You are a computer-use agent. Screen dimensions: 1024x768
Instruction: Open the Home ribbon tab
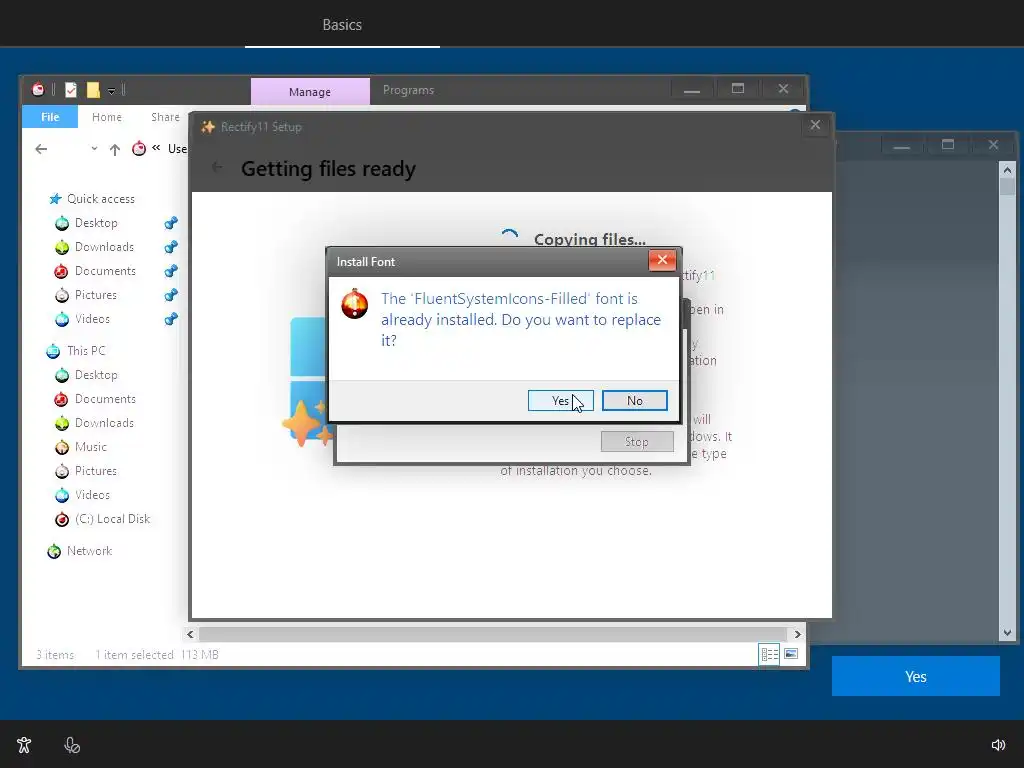[x=106, y=117]
